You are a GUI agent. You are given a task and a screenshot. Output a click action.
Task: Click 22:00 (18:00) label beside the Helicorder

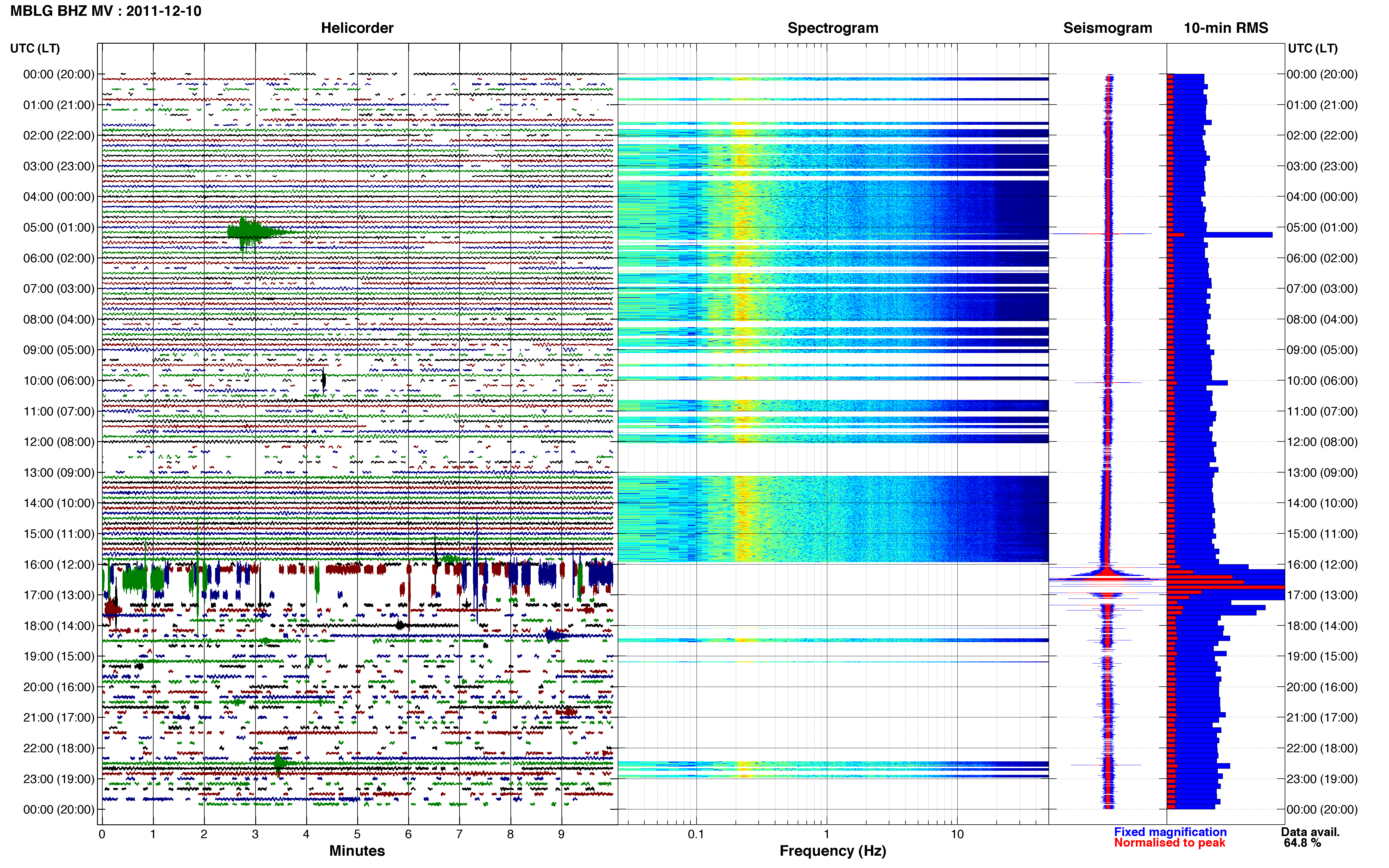tap(59, 748)
